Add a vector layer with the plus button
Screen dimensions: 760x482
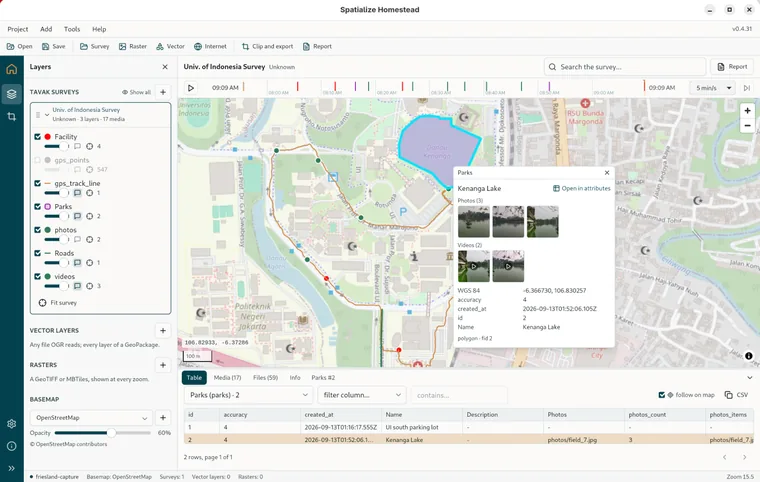tap(163, 331)
